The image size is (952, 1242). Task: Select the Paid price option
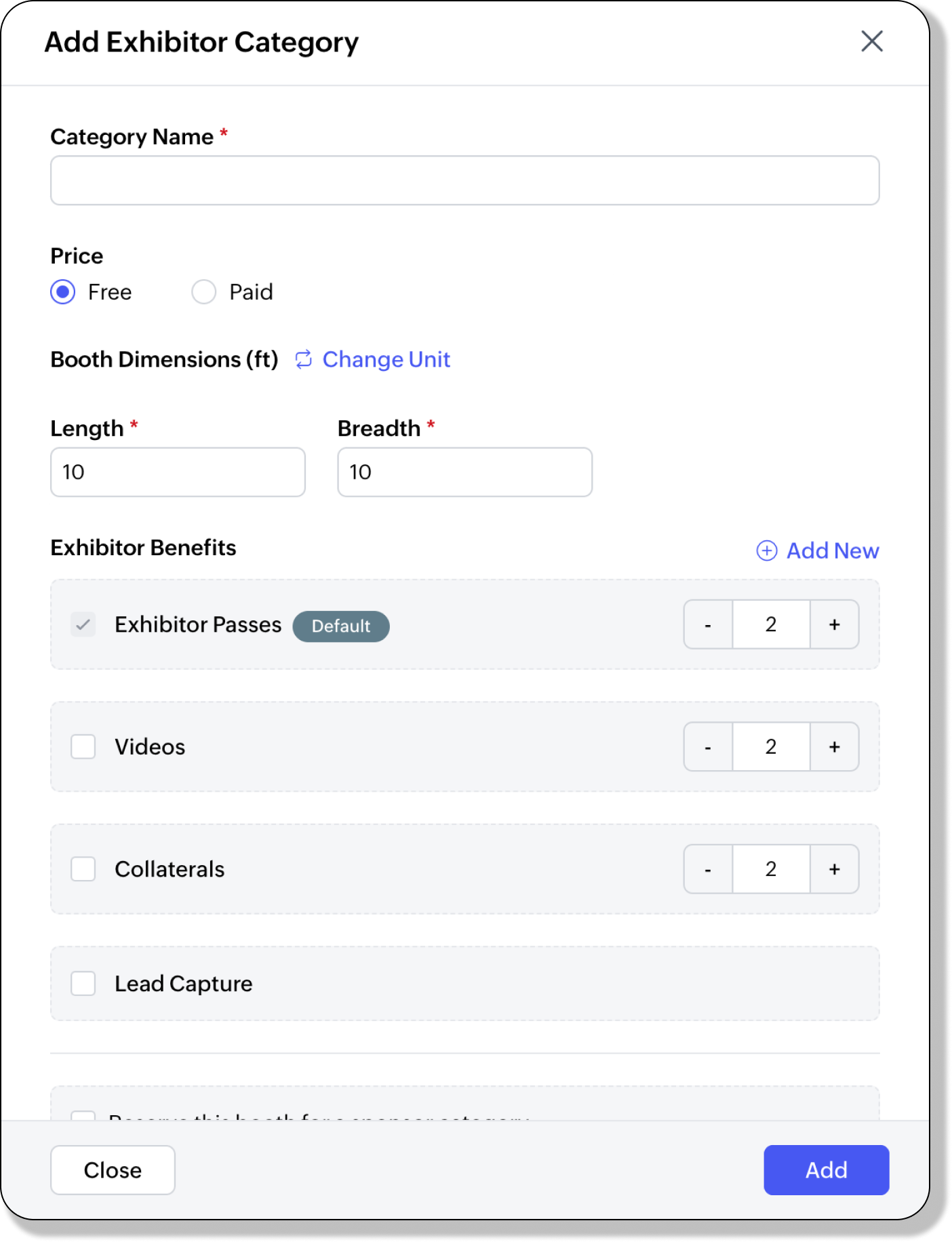(204, 292)
